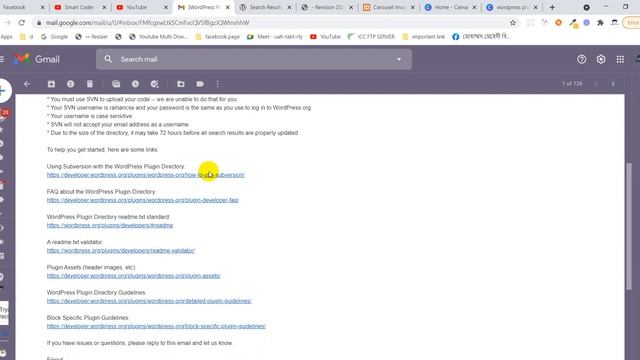640x360 pixels.
Task: Open Gmail settings gear
Action: (600, 59)
